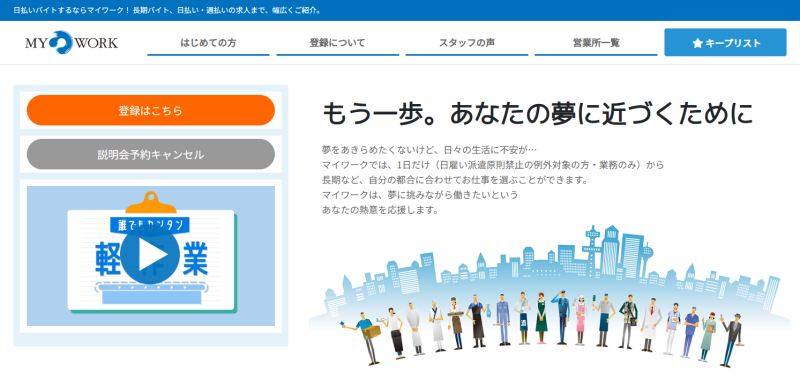The height and width of the screenshot is (386, 800).
Task: Click the paragraph line あなたの熱意を応援します。
Action: 380,210
